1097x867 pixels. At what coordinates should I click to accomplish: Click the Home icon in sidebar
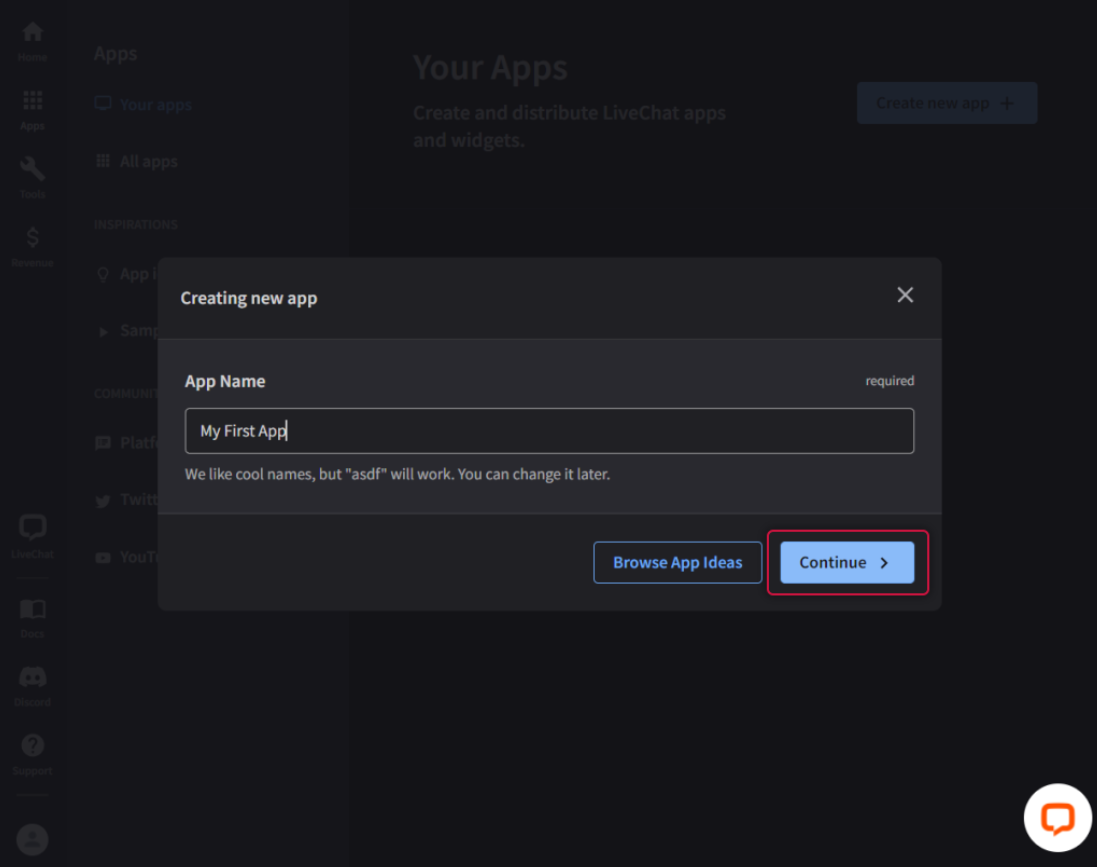pyautogui.click(x=32, y=38)
